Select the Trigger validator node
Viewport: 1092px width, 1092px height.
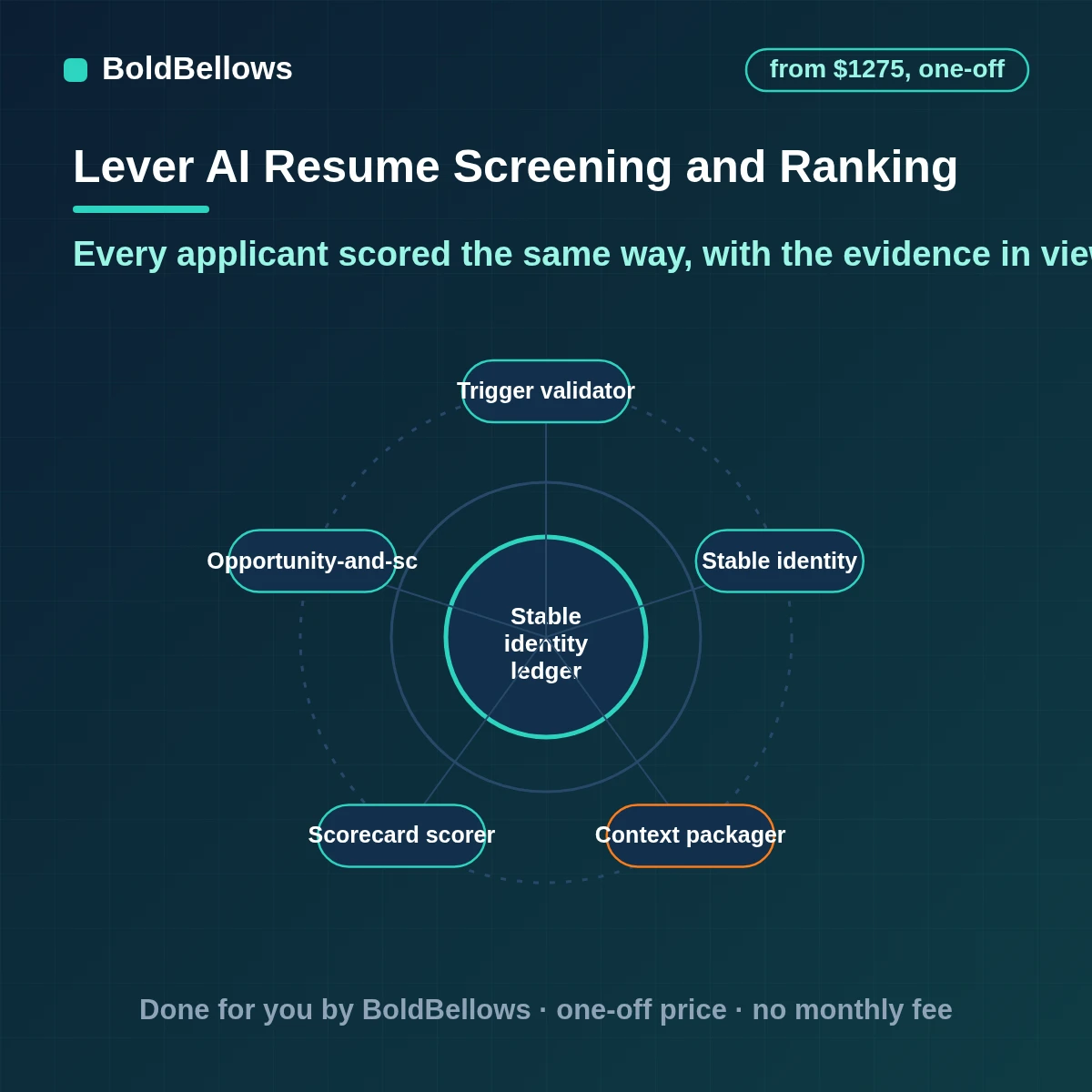[x=546, y=391]
